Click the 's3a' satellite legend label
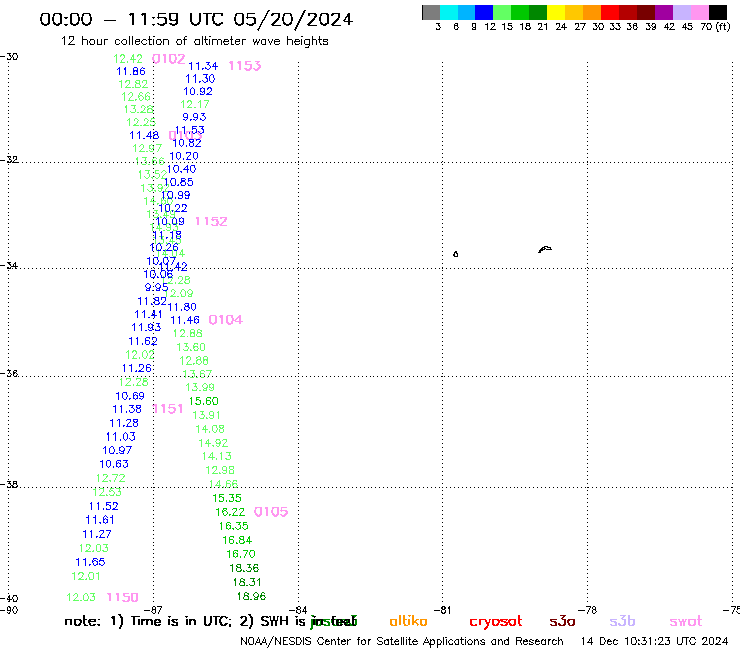This screenshot has height=650, width=740. [562, 621]
